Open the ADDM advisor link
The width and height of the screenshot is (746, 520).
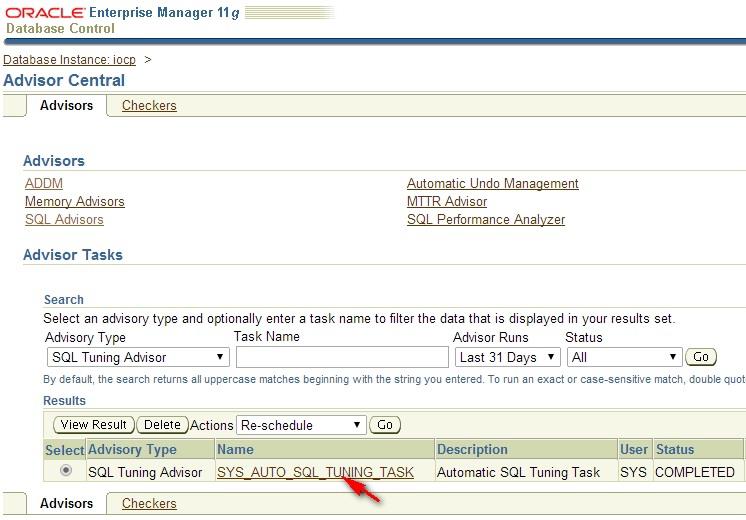(x=44, y=184)
